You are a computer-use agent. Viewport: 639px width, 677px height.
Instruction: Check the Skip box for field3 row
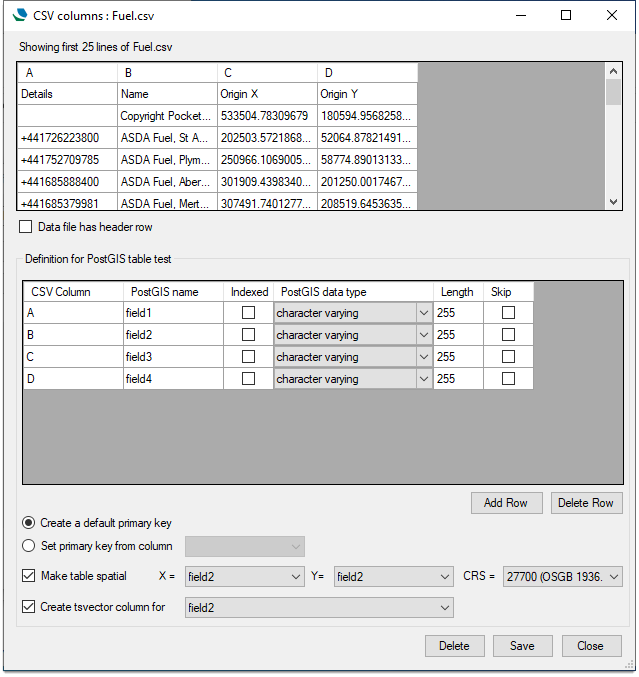508,357
